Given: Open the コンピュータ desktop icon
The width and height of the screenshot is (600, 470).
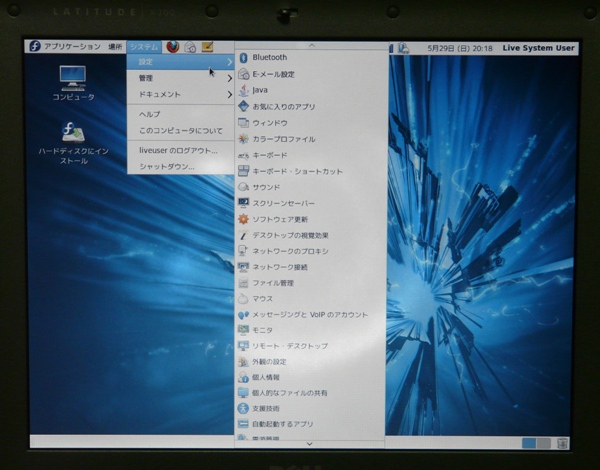Looking at the screenshot, I should (72, 78).
